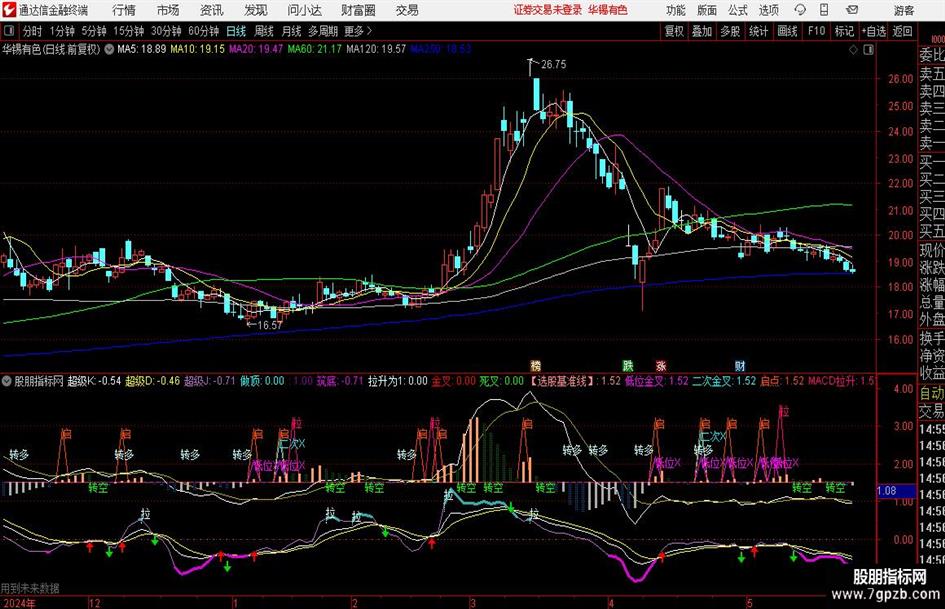Switch to 30分钟 period
This screenshot has width=945, height=609.
[166, 31]
